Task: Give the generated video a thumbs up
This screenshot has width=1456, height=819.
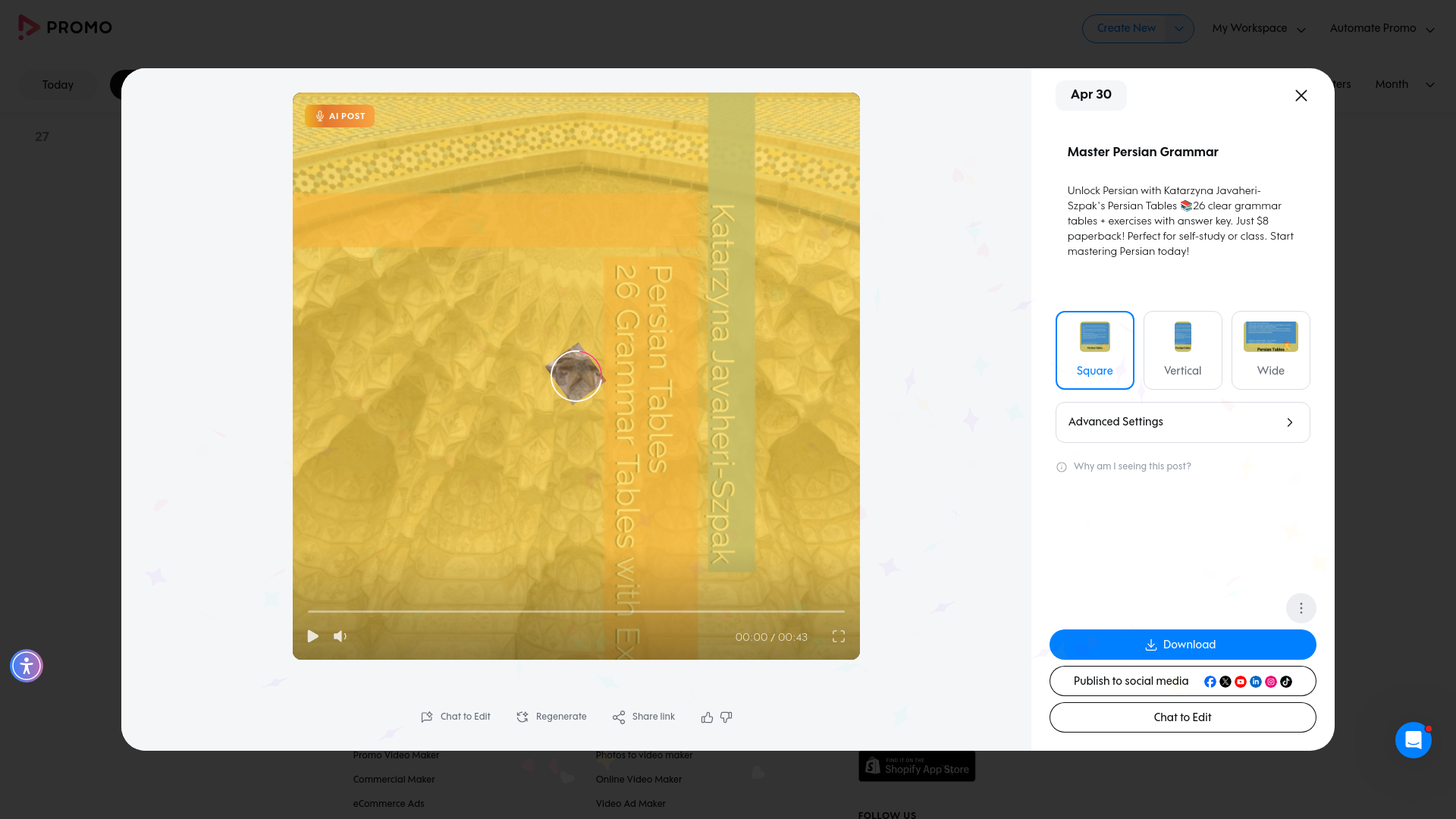Action: (x=707, y=717)
